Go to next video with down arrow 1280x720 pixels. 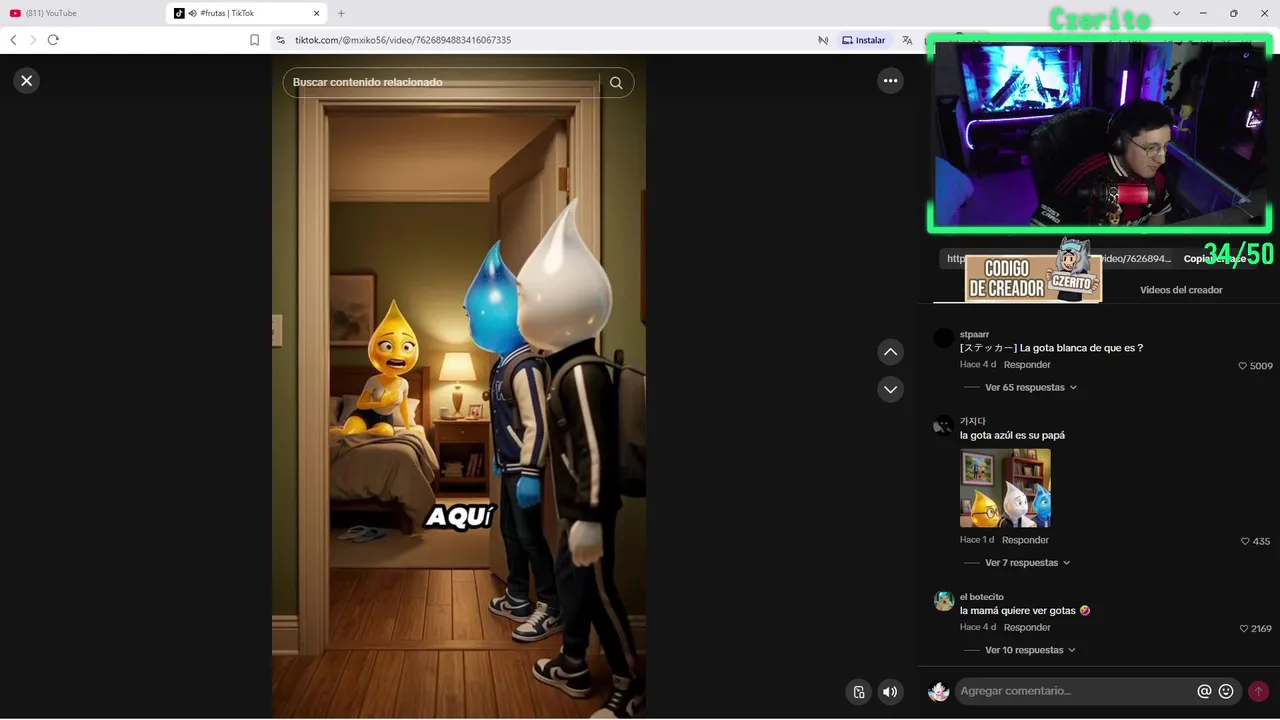point(890,389)
